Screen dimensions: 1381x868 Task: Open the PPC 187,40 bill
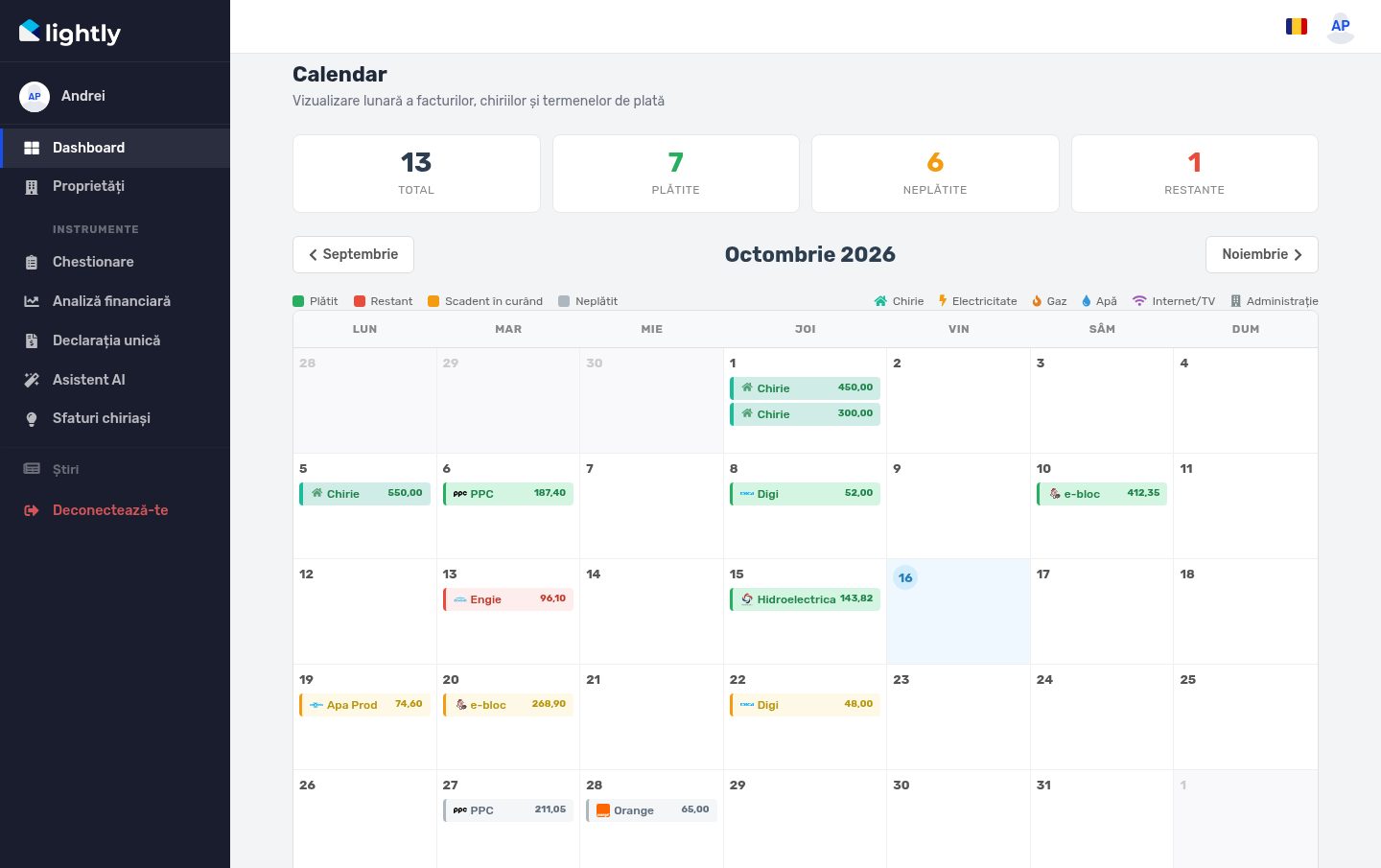508,494
